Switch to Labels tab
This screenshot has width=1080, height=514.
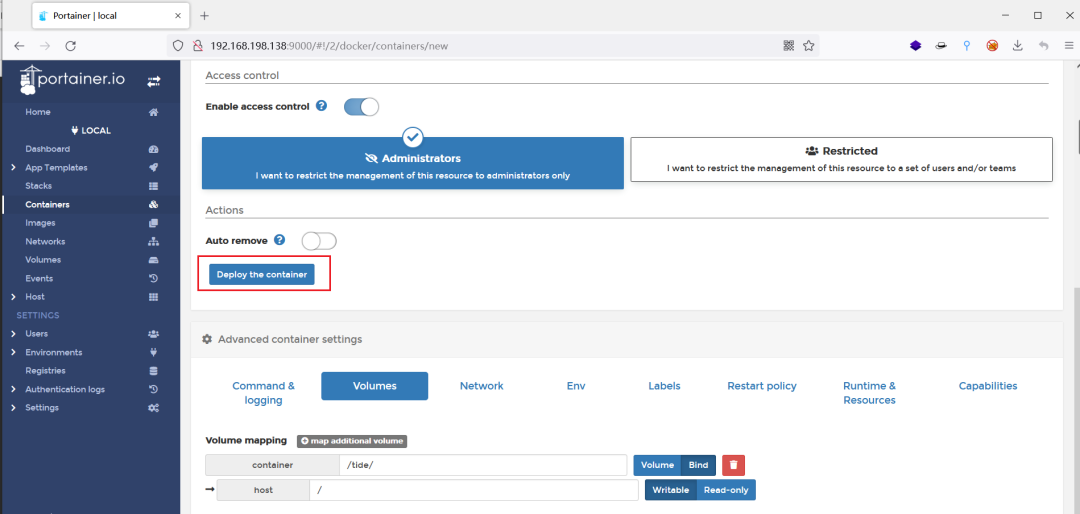664,386
